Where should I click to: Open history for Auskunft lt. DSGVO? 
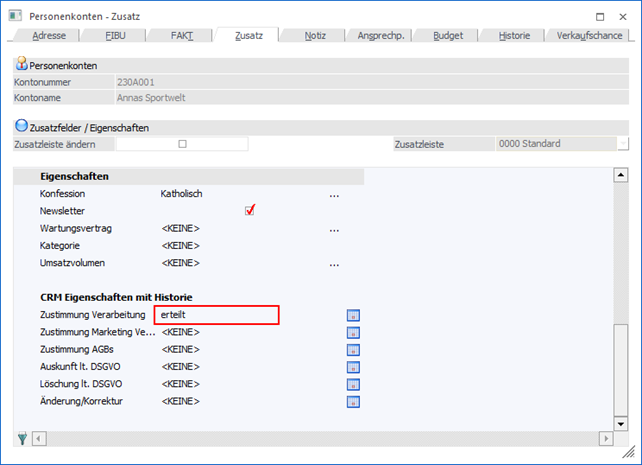point(353,366)
